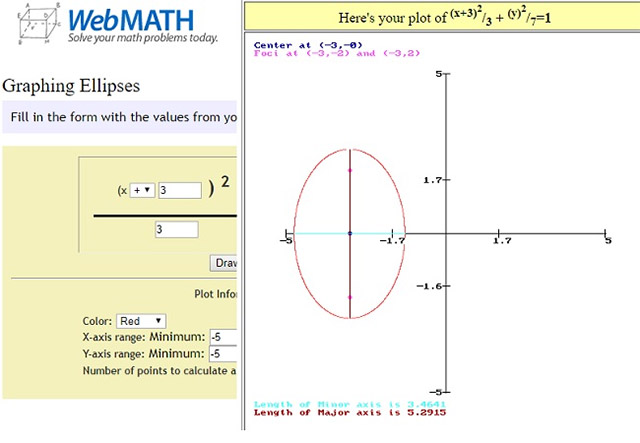Image resolution: width=640 pixels, height=443 pixels.
Task: Click 'Length of Major axis is 5.2915' text
Action: (x=350, y=412)
